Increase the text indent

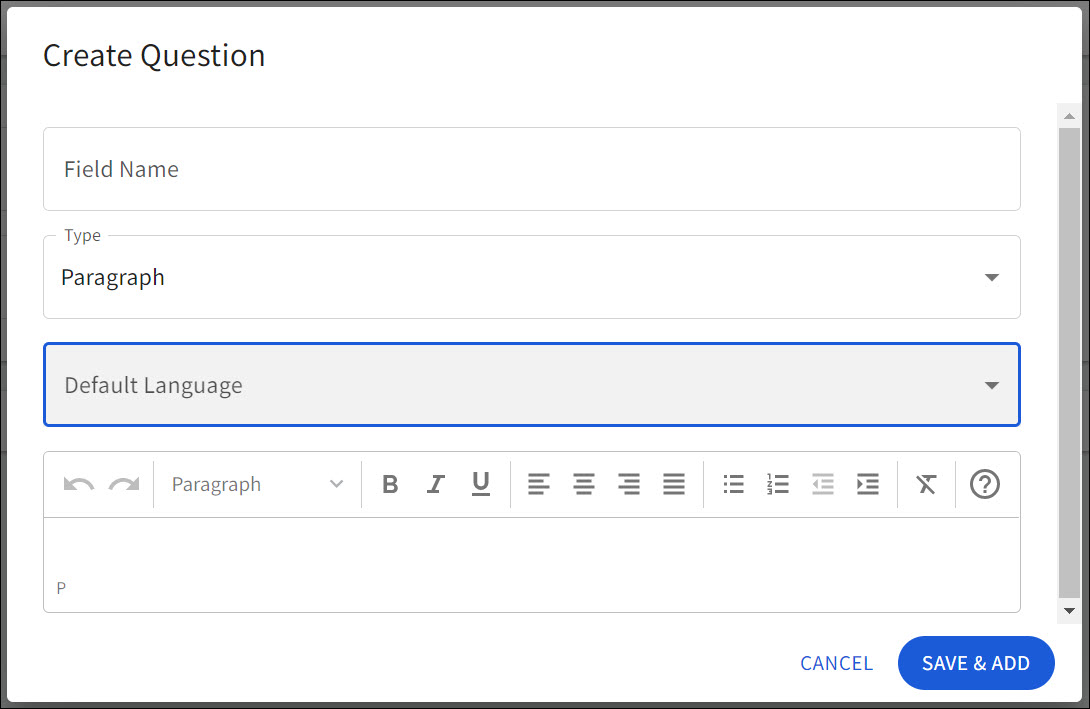[868, 484]
